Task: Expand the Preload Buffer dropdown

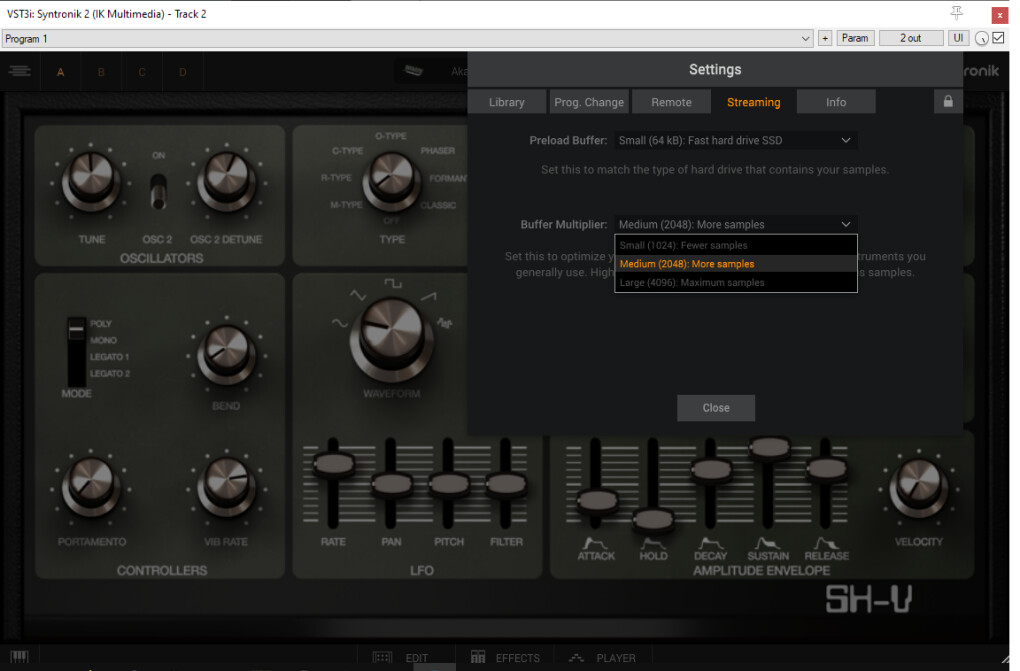Action: pyautogui.click(x=736, y=141)
